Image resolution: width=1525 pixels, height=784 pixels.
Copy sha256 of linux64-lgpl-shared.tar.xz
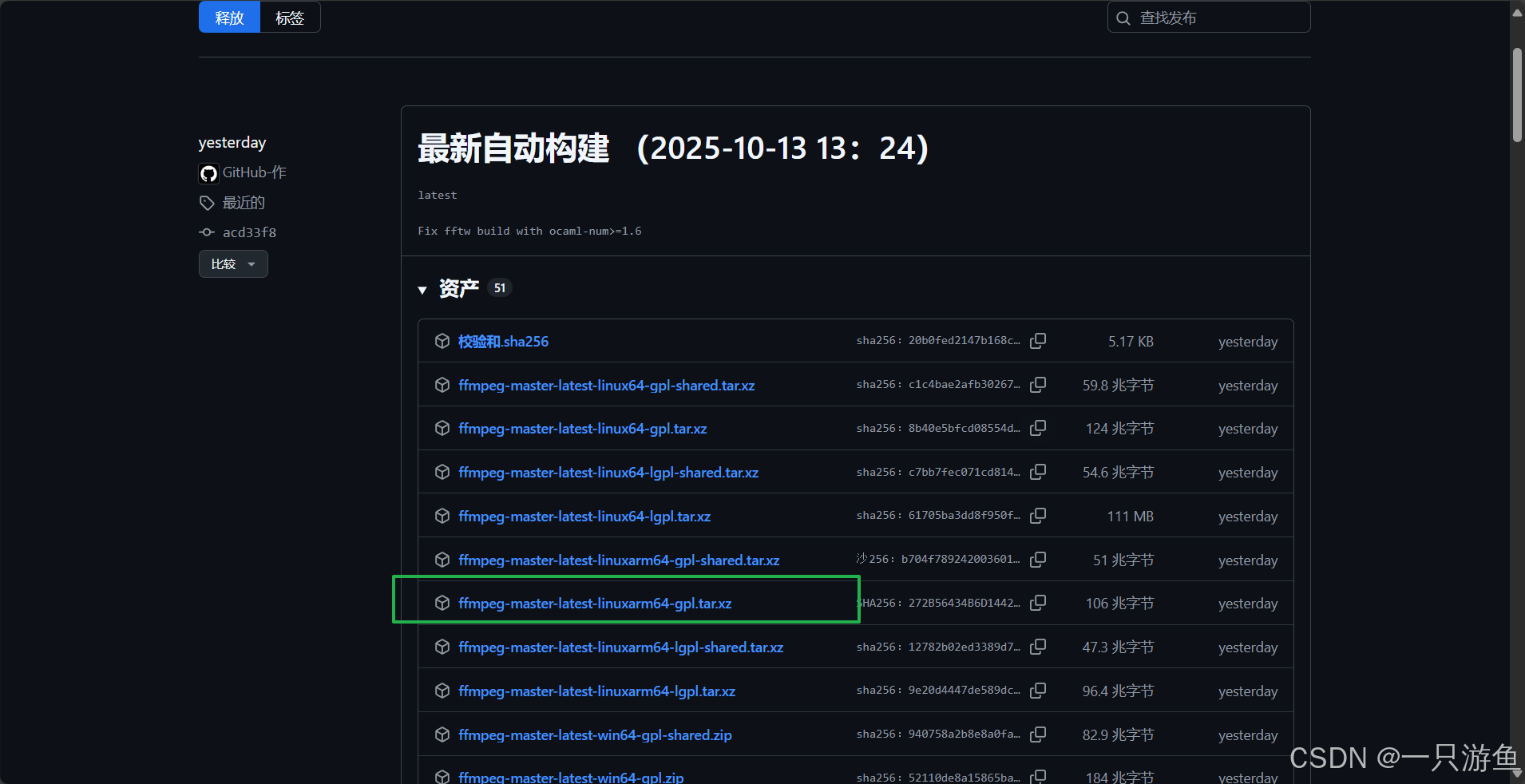click(x=1038, y=472)
